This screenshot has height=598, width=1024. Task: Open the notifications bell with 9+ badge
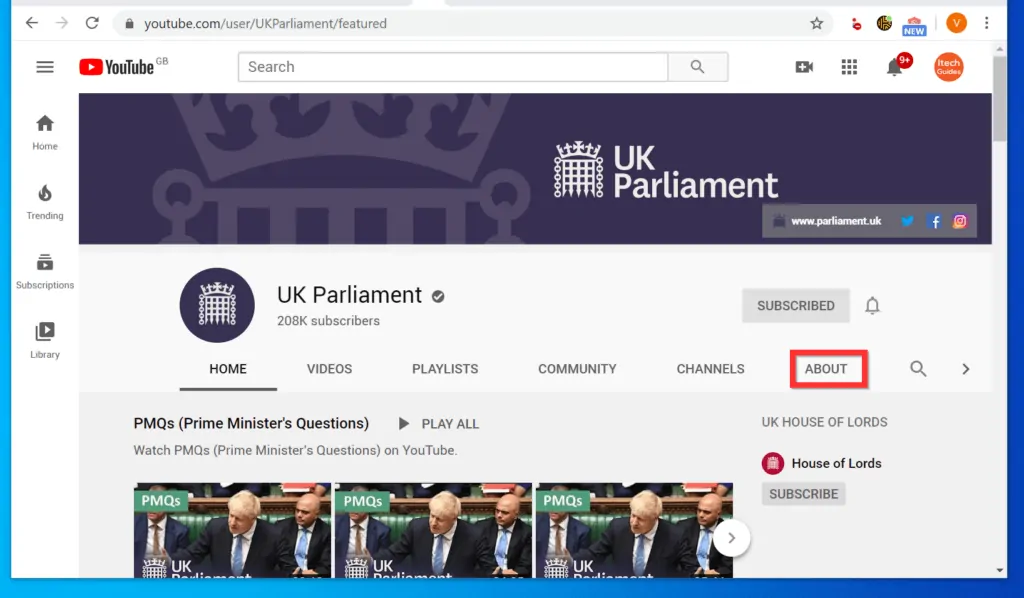(x=895, y=67)
